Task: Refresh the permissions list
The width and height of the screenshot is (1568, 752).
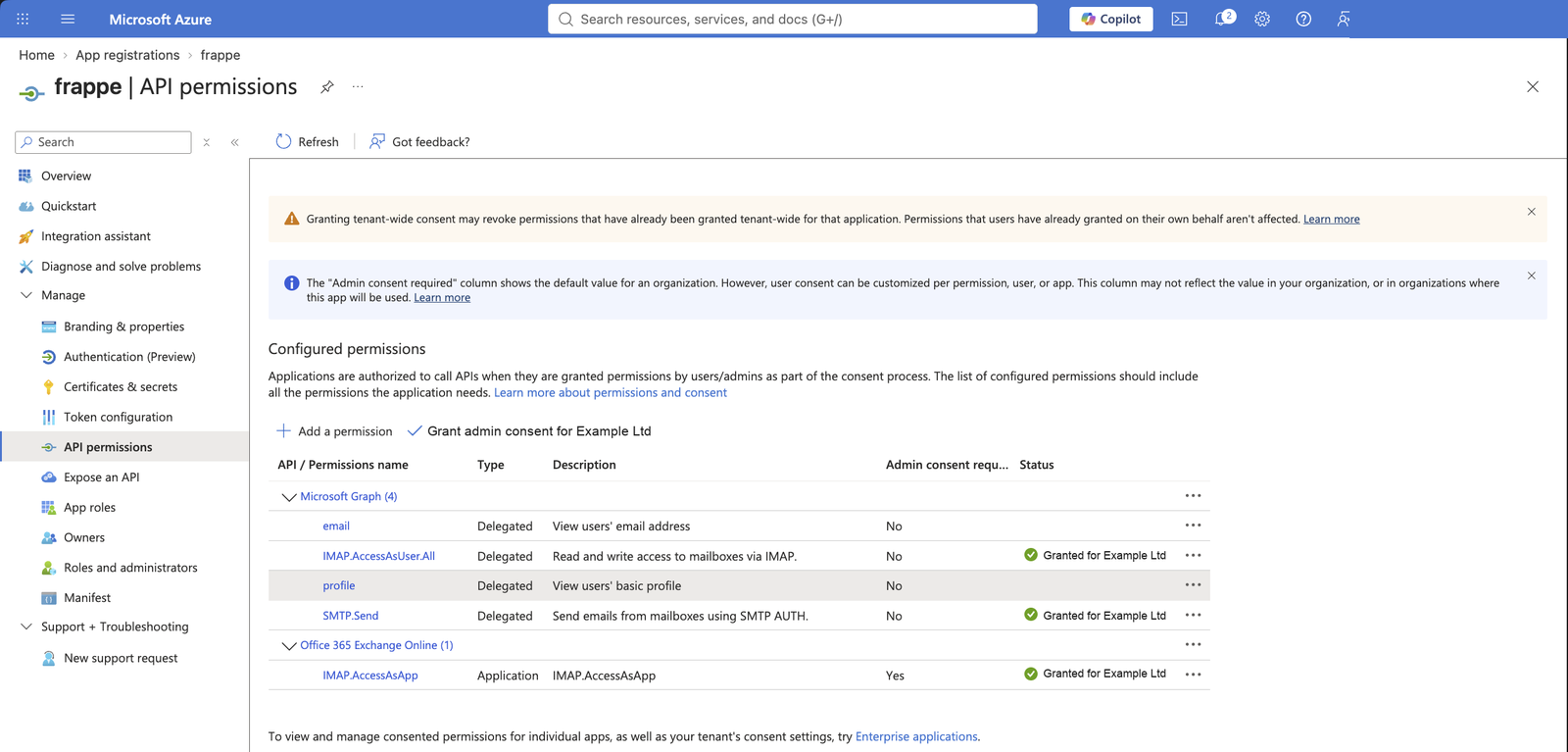Action: 308,141
